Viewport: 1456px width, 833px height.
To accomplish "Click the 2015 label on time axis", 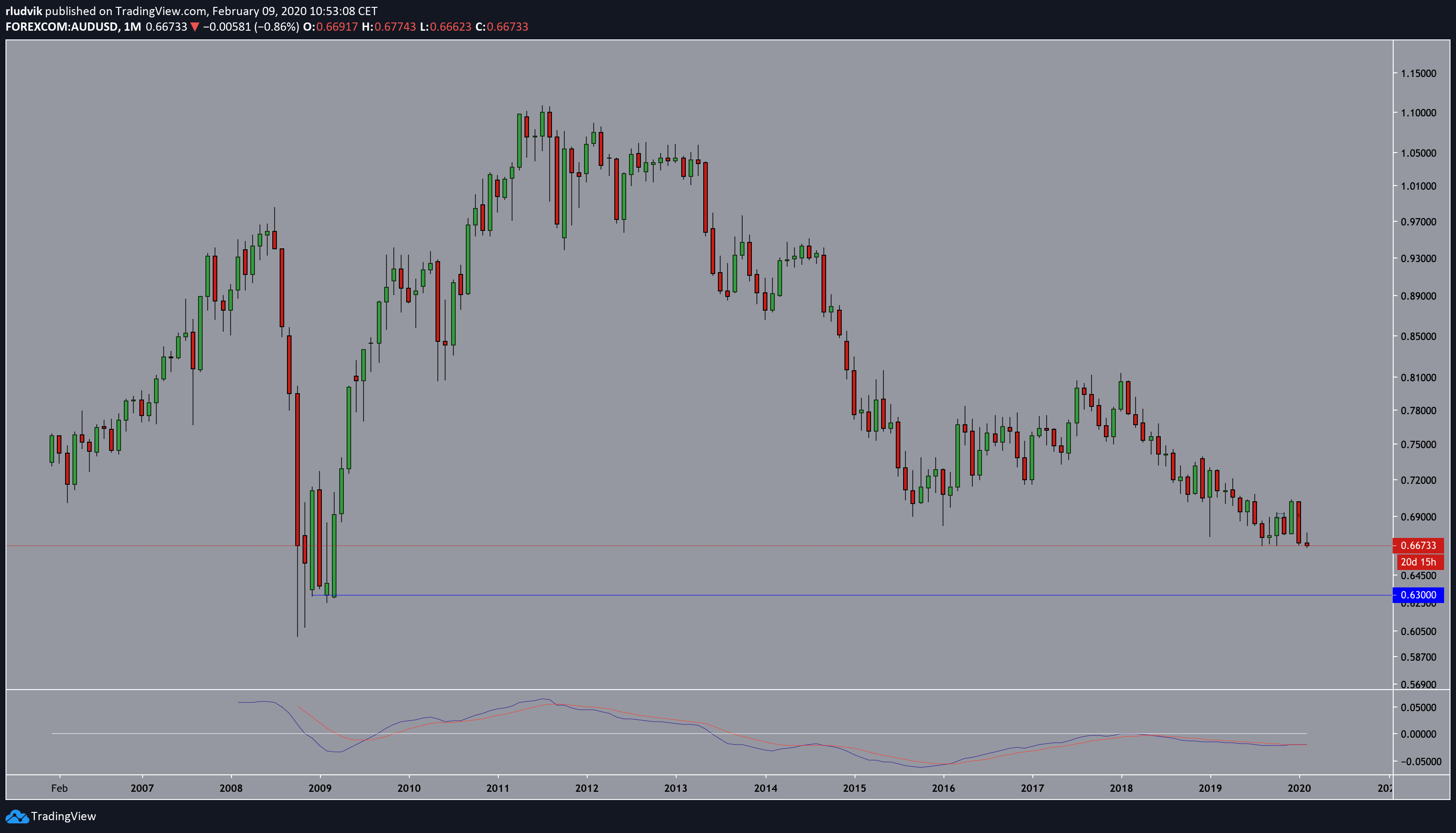I will [855, 789].
